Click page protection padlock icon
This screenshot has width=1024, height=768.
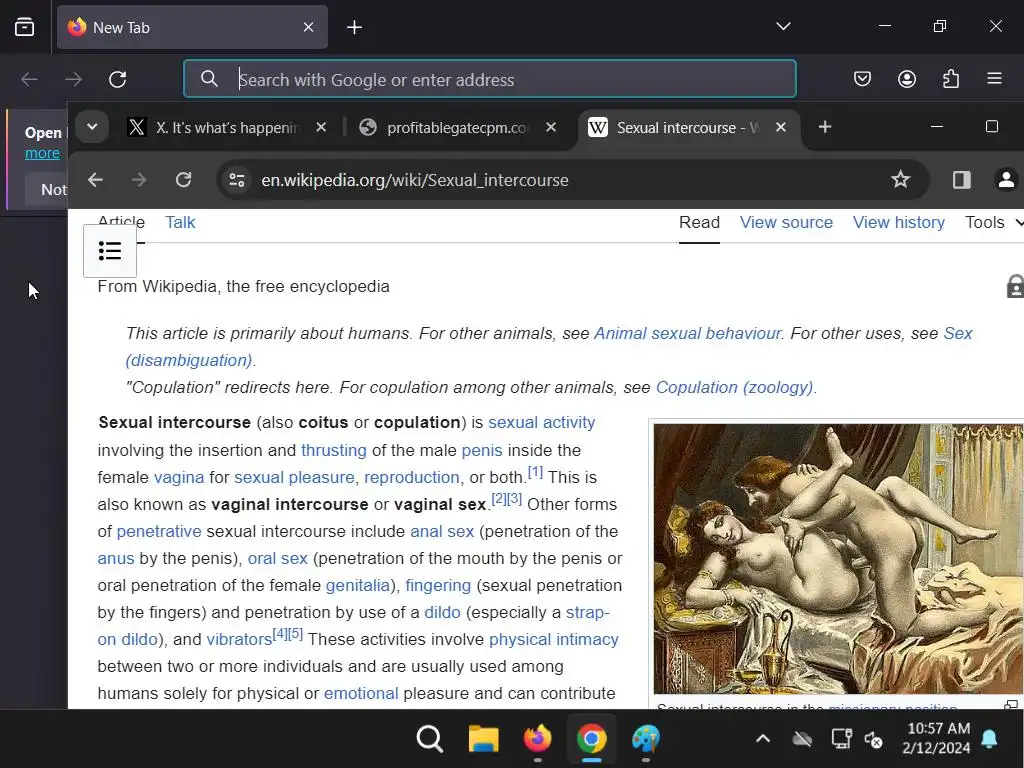pyautogui.click(x=1014, y=286)
